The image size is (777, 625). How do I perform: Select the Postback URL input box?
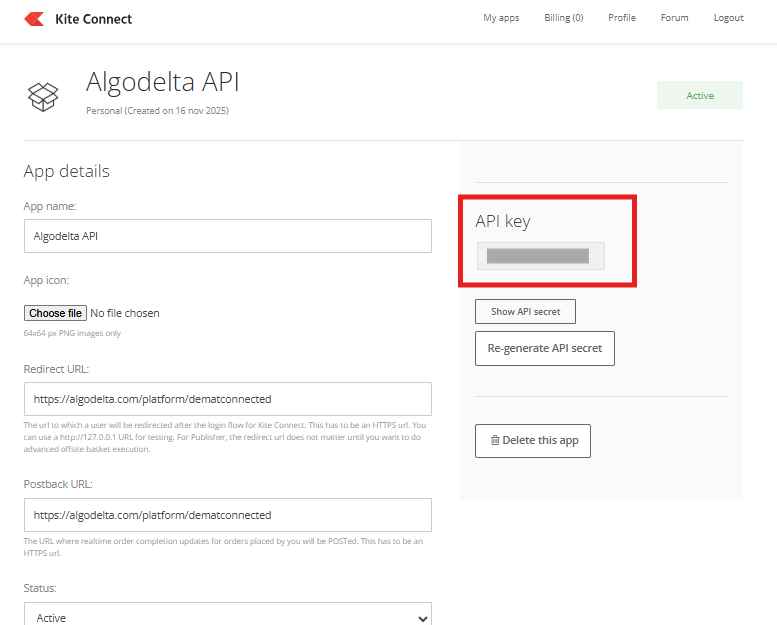point(228,515)
